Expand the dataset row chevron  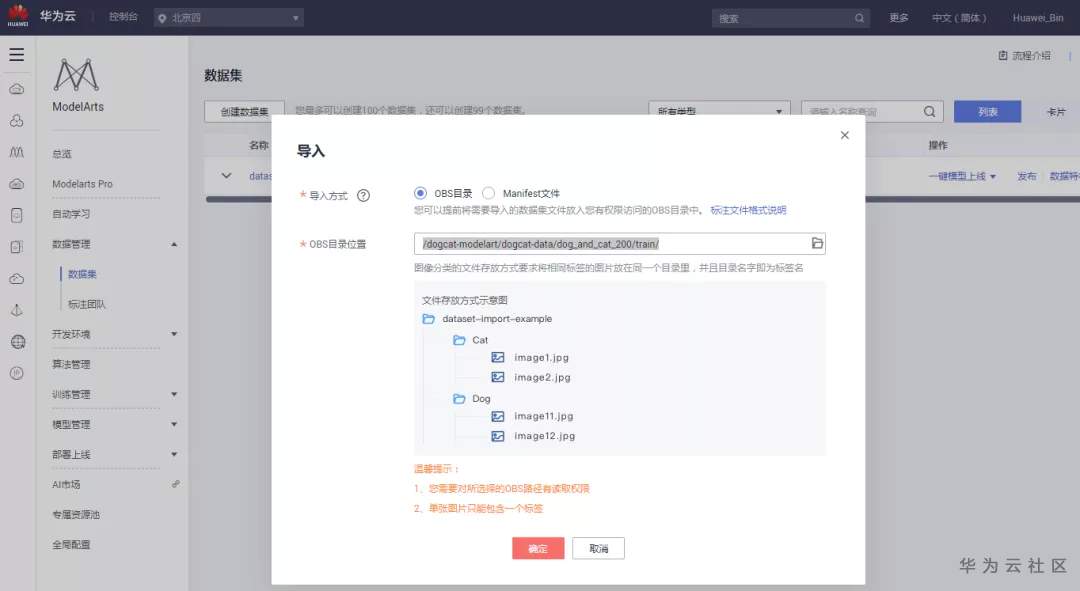click(227, 176)
